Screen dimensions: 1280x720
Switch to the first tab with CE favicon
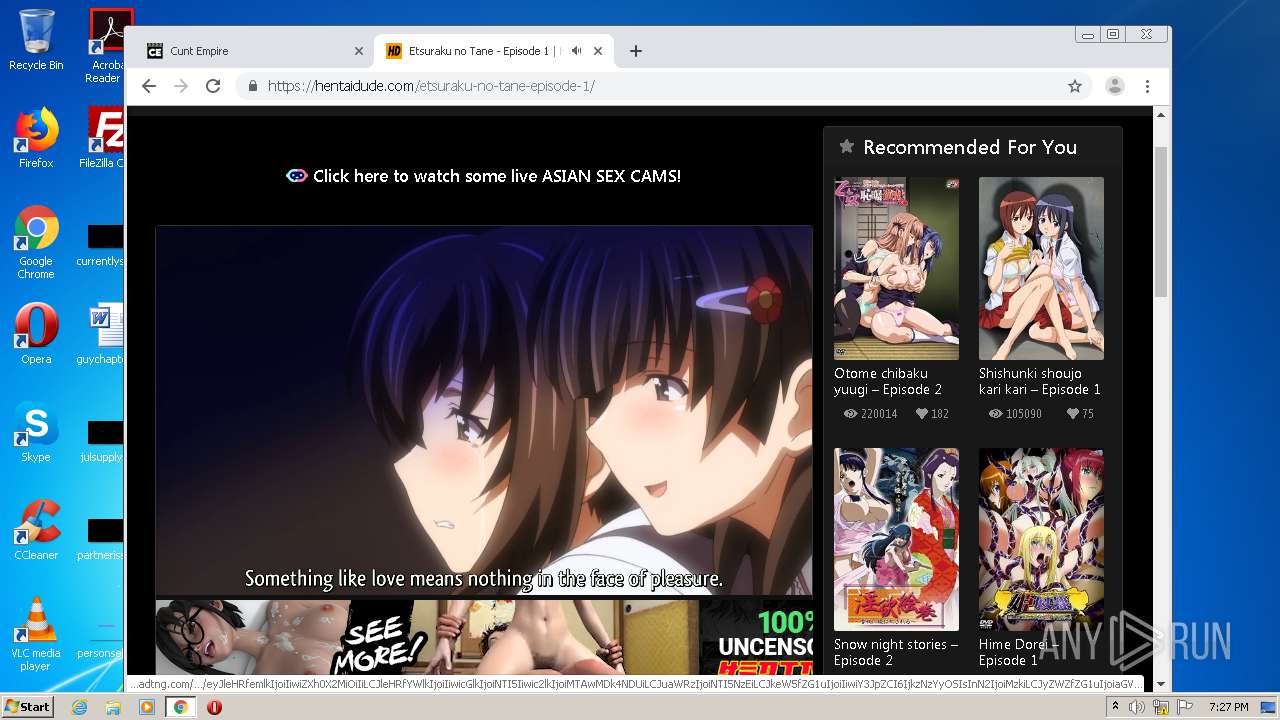click(254, 51)
